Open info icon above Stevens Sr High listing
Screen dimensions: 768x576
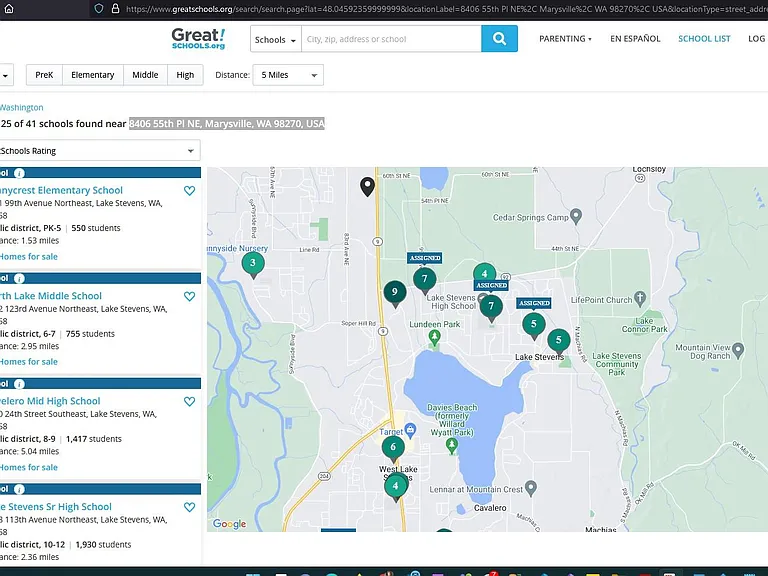coord(19,489)
